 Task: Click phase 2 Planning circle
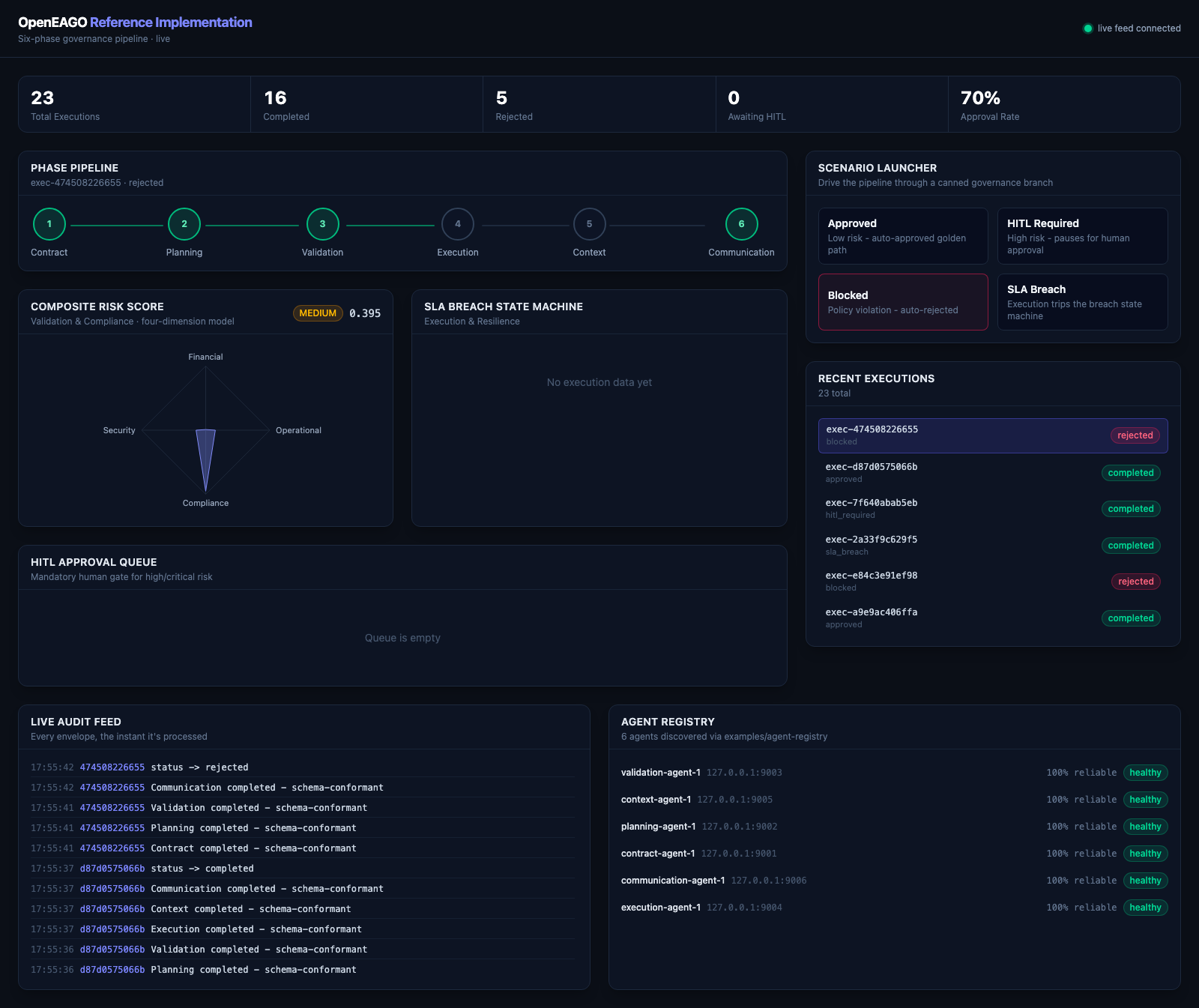184,224
